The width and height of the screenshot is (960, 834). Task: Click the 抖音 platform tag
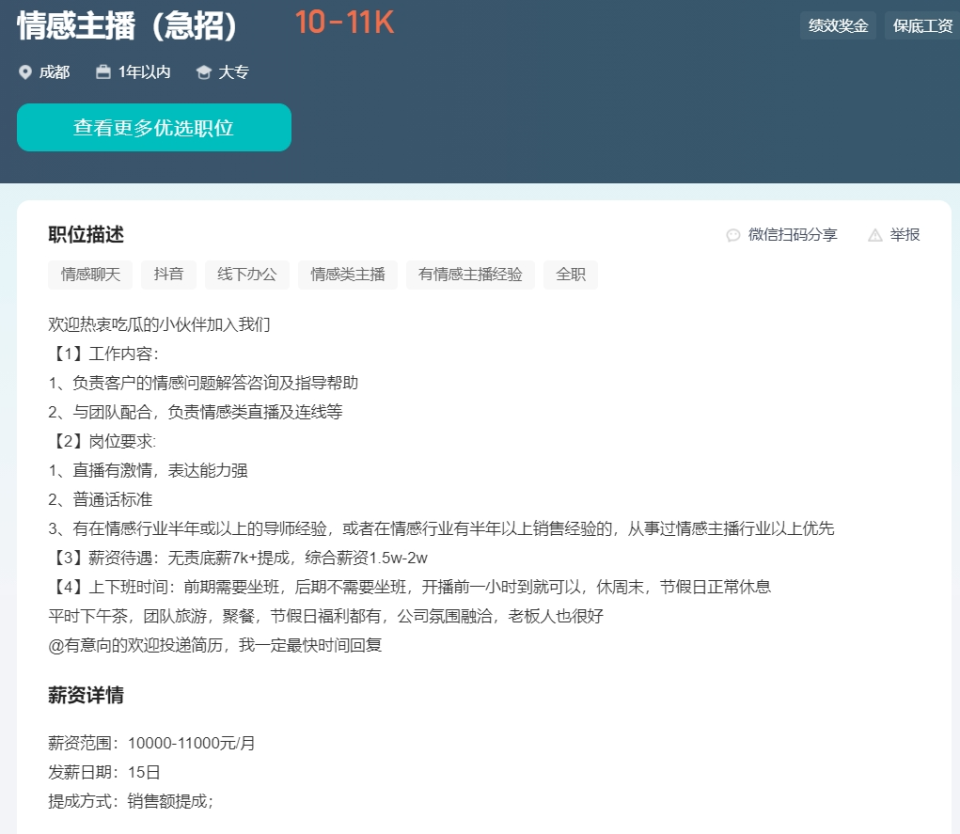point(166,274)
